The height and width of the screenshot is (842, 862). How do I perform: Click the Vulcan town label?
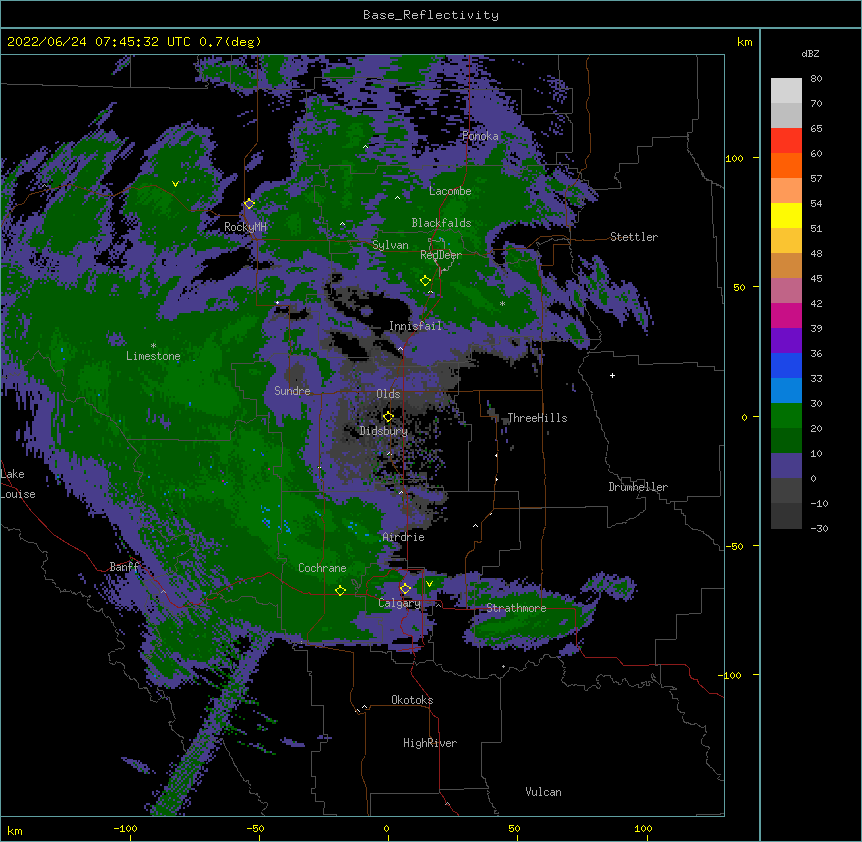click(543, 792)
